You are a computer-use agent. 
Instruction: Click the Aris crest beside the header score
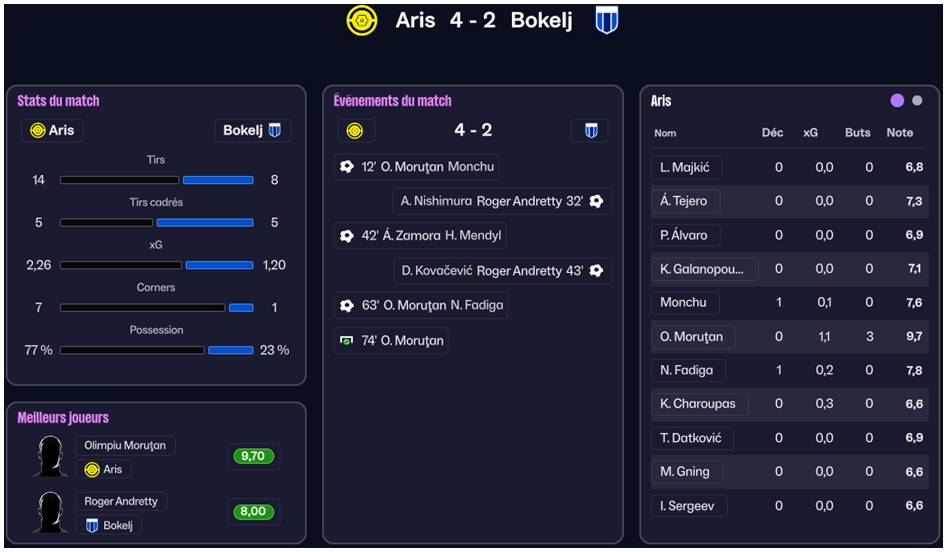point(361,21)
